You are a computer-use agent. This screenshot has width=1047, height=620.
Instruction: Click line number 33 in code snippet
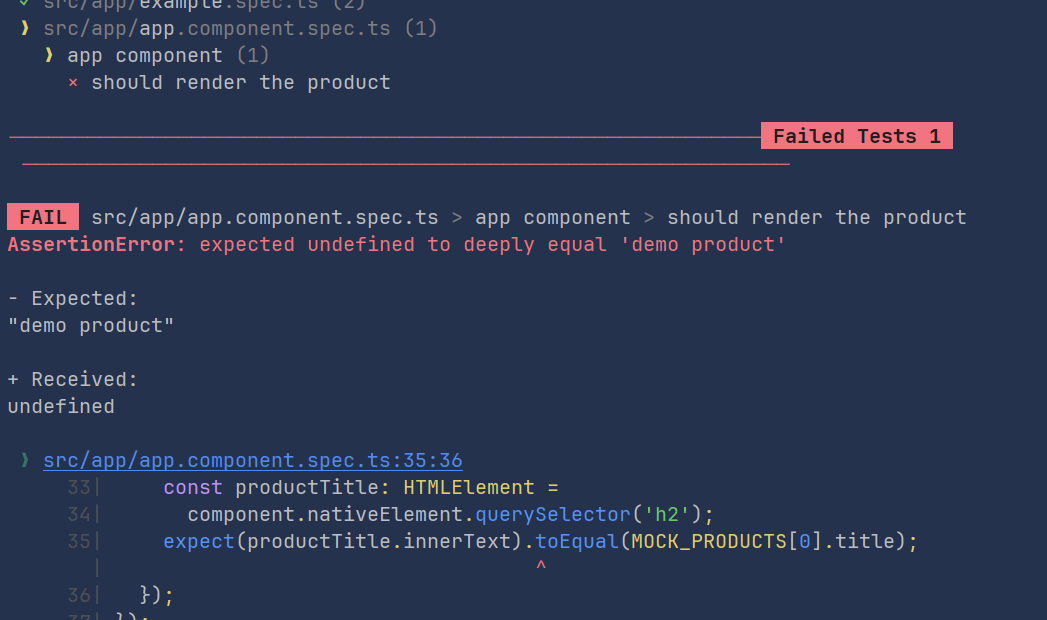point(79,487)
